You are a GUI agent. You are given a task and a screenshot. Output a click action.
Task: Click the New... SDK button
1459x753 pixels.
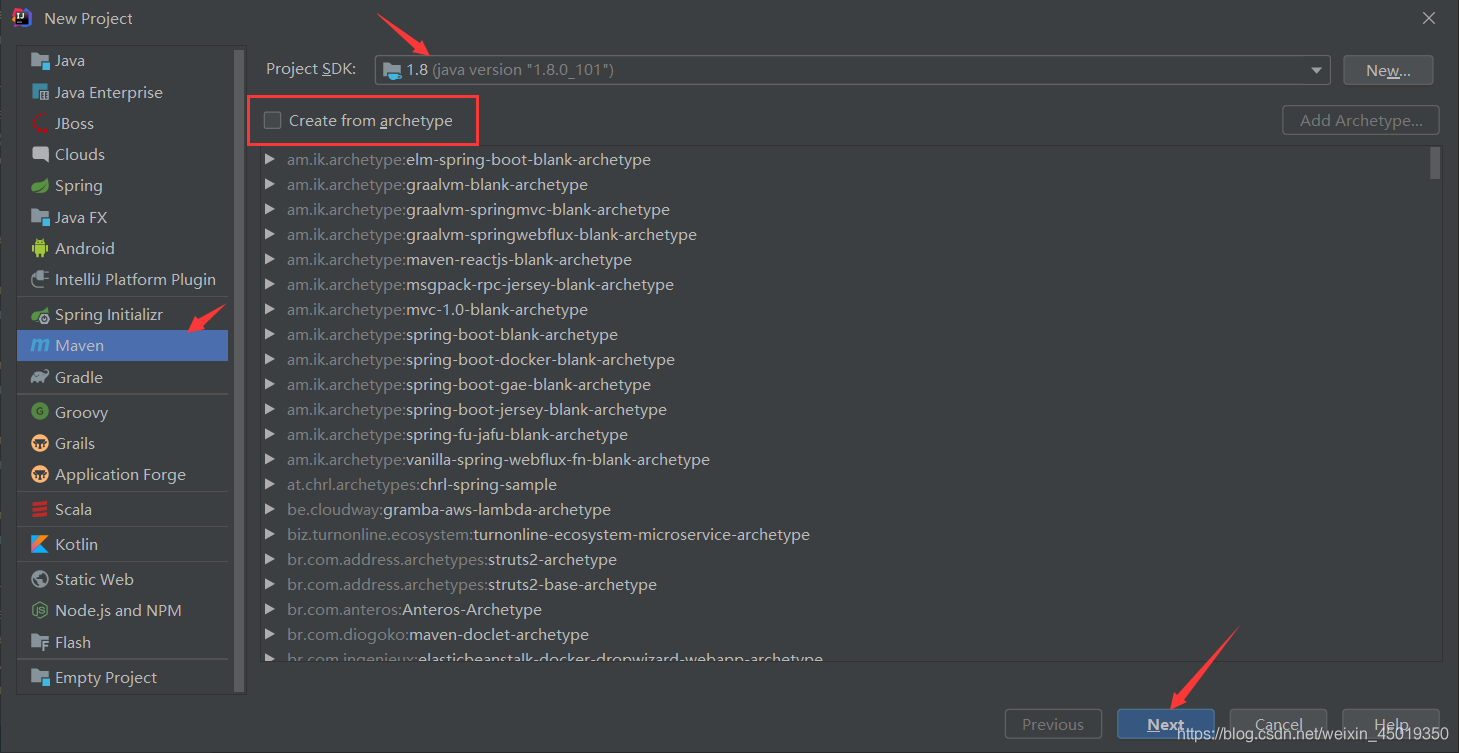pos(1388,70)
